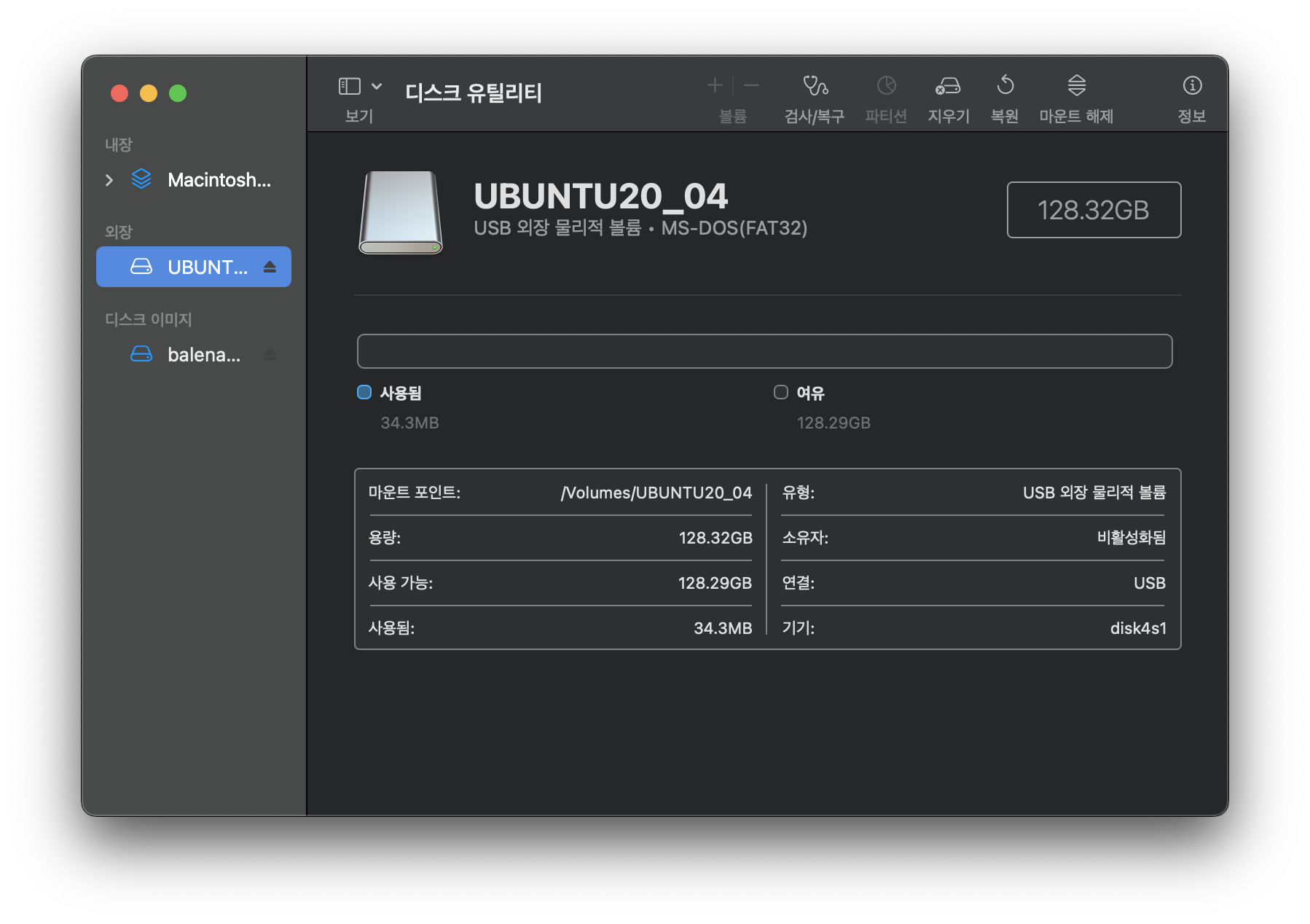Image resolution: width=1310 pixels, height=924 pixels.
Task: Click the UBUNTU20_04 volume title
Action: (601, 196)
